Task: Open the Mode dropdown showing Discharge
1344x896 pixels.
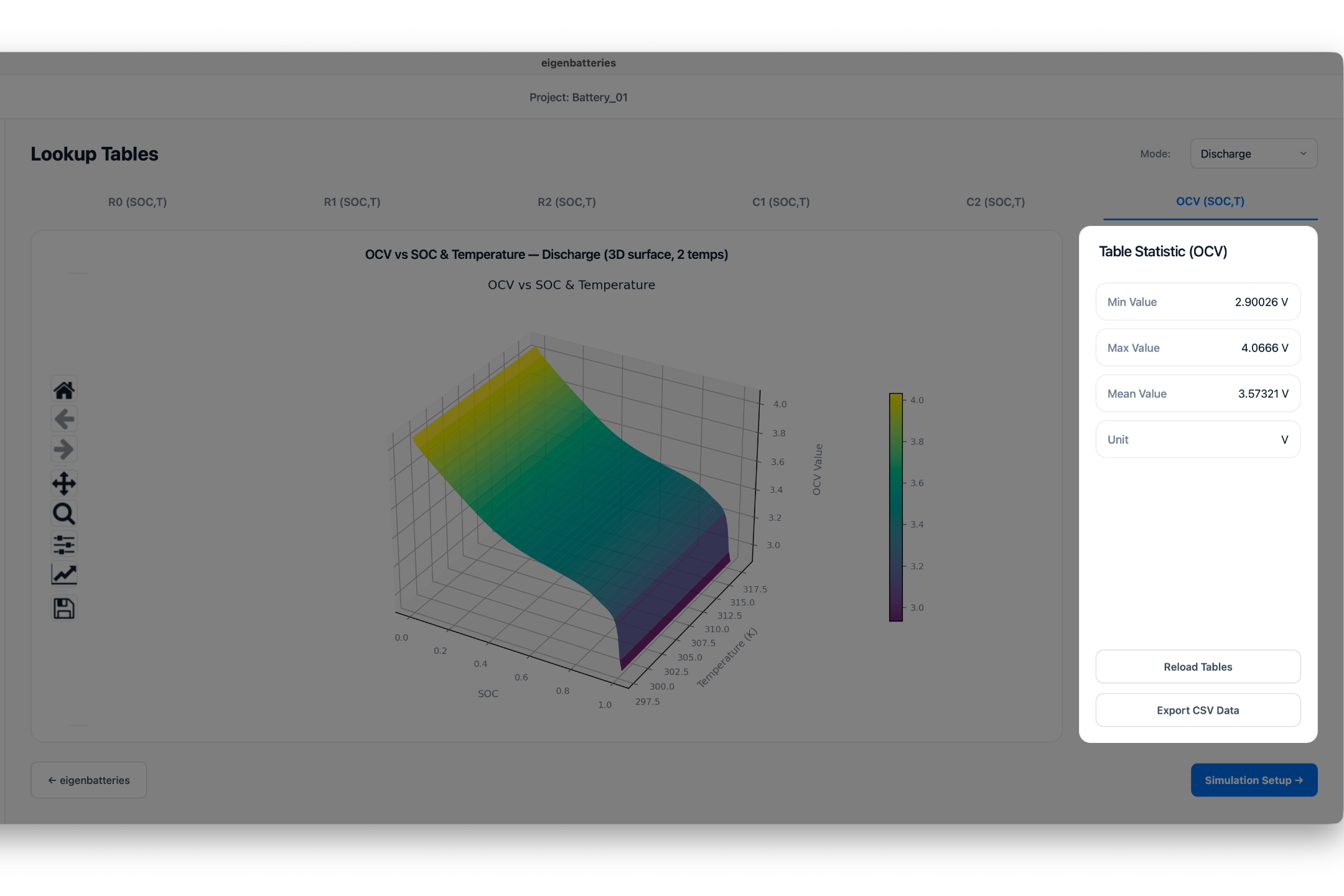Action: (x=1253, y=154)
